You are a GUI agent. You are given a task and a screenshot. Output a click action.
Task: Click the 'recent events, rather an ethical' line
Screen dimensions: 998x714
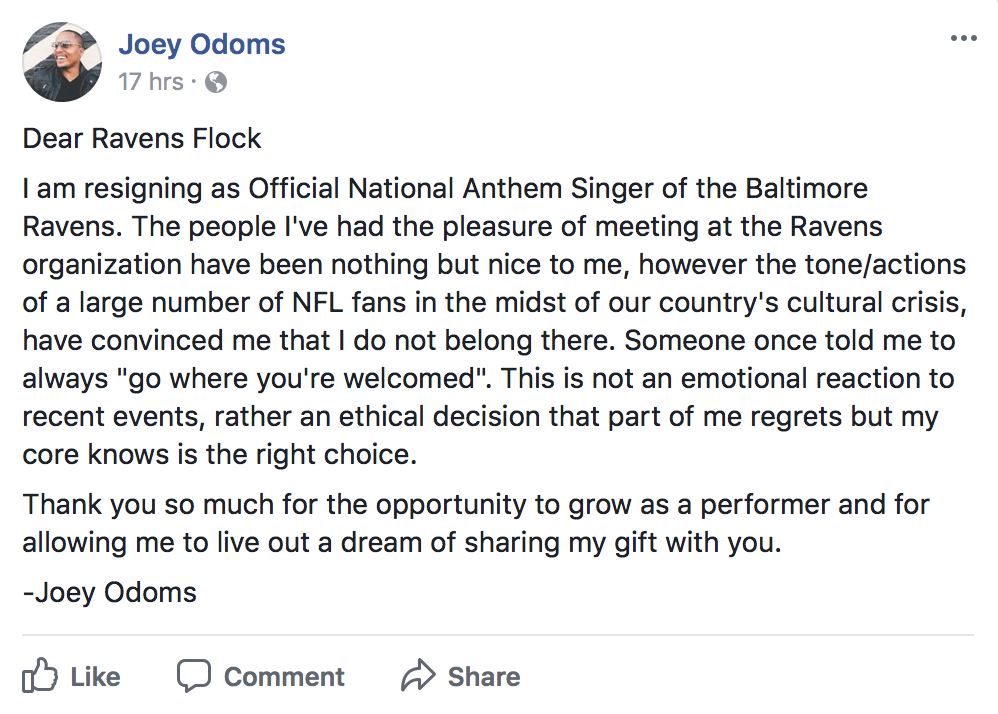coord(481,417)
